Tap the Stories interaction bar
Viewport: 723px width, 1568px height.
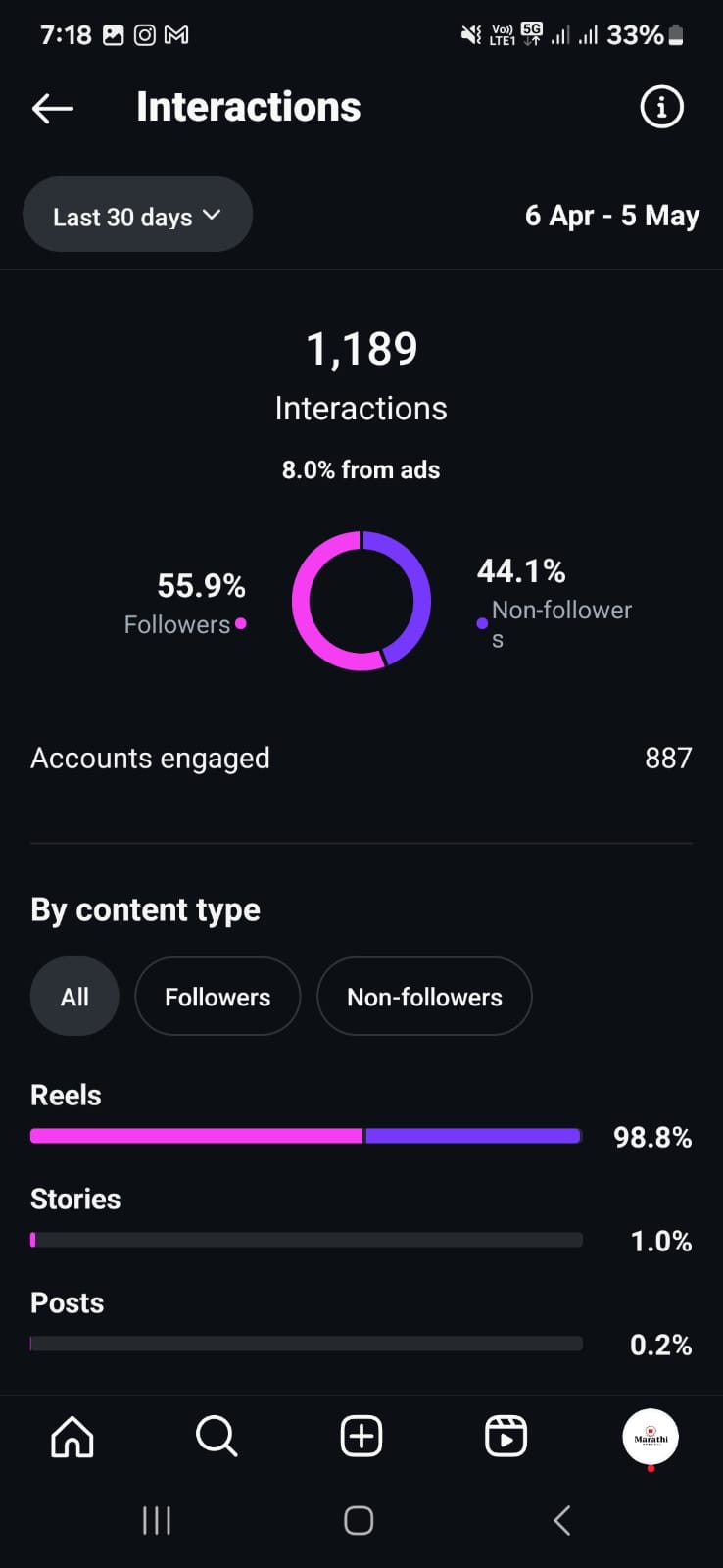(307, 1240)
